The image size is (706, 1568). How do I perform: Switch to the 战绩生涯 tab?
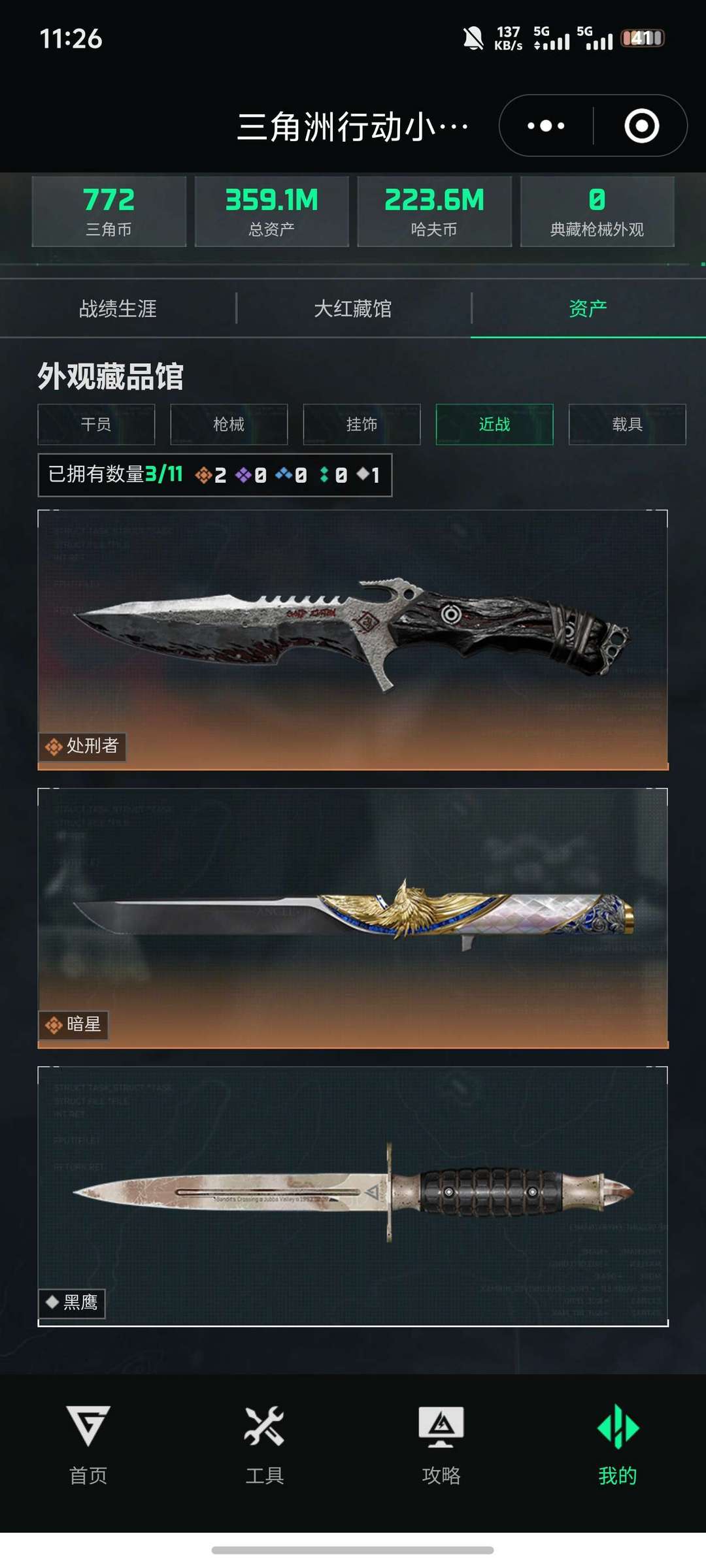118,308
